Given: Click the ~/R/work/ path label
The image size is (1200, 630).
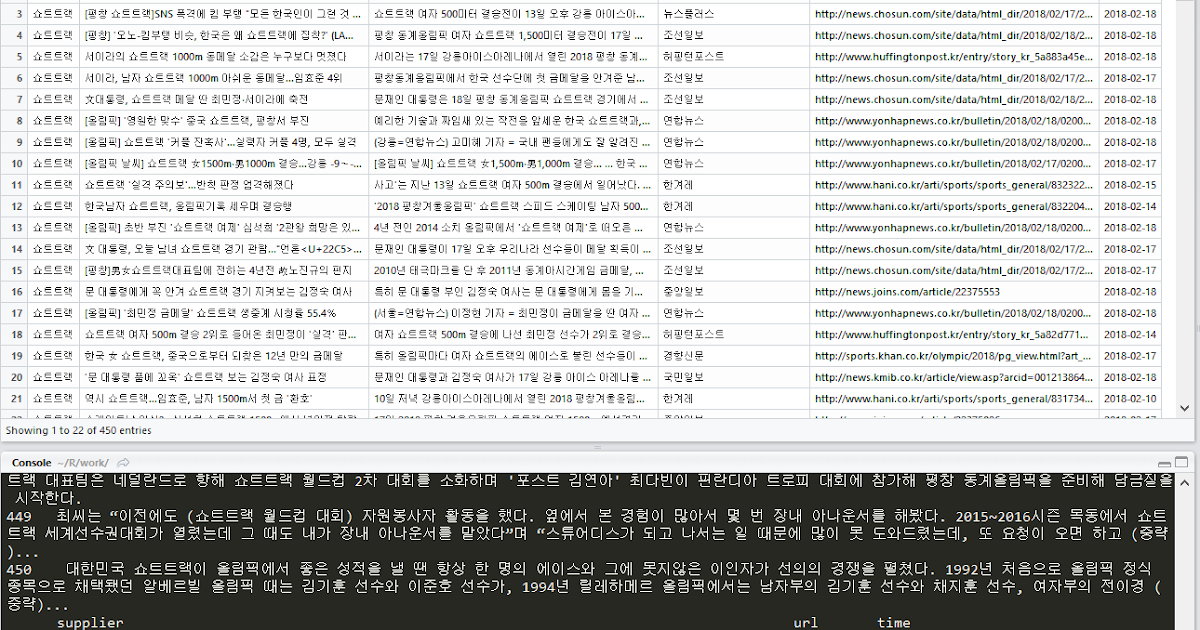Looking at the screenshot, I should pos(83,462).
